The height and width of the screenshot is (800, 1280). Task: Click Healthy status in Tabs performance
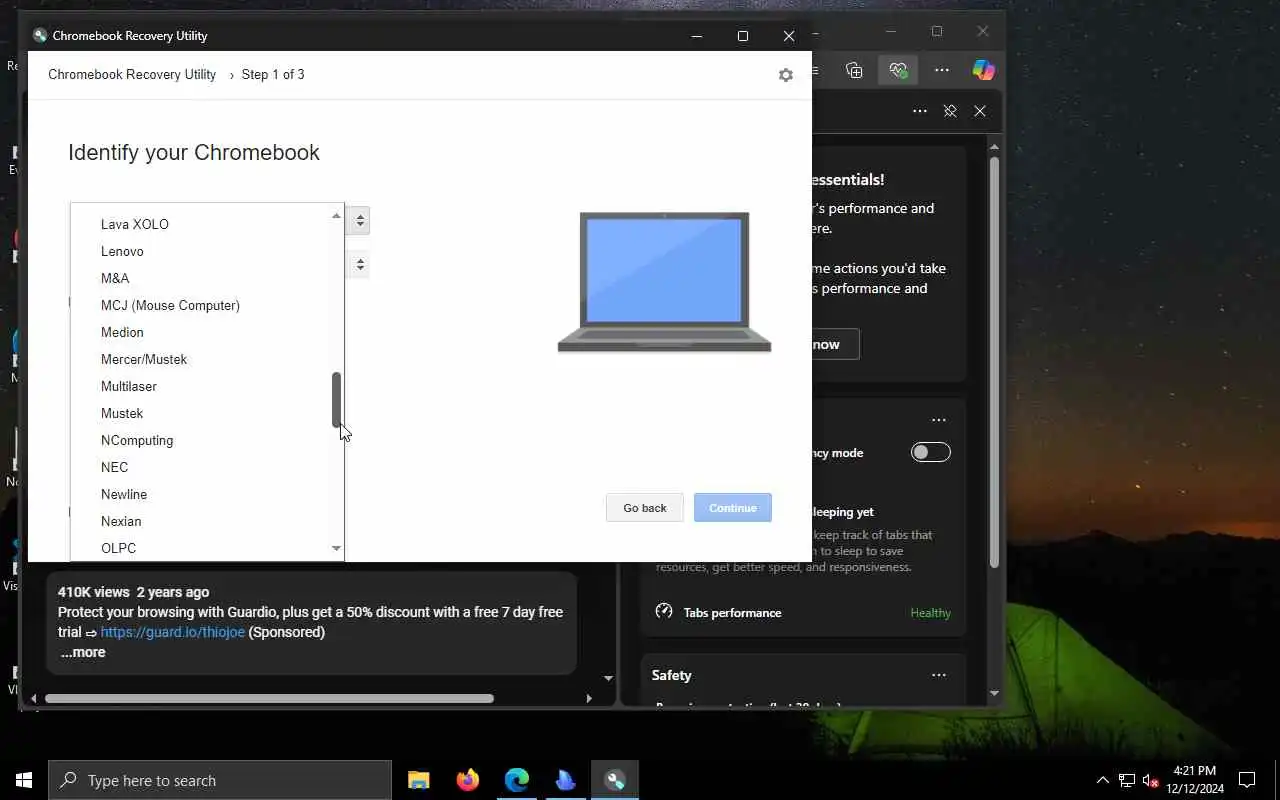pyautogui.click(x=930, y=612)
